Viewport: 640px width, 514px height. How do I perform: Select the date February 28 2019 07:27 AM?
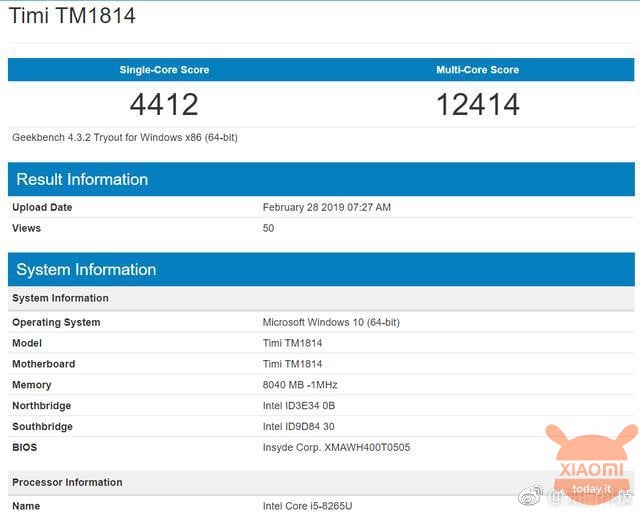327,207
